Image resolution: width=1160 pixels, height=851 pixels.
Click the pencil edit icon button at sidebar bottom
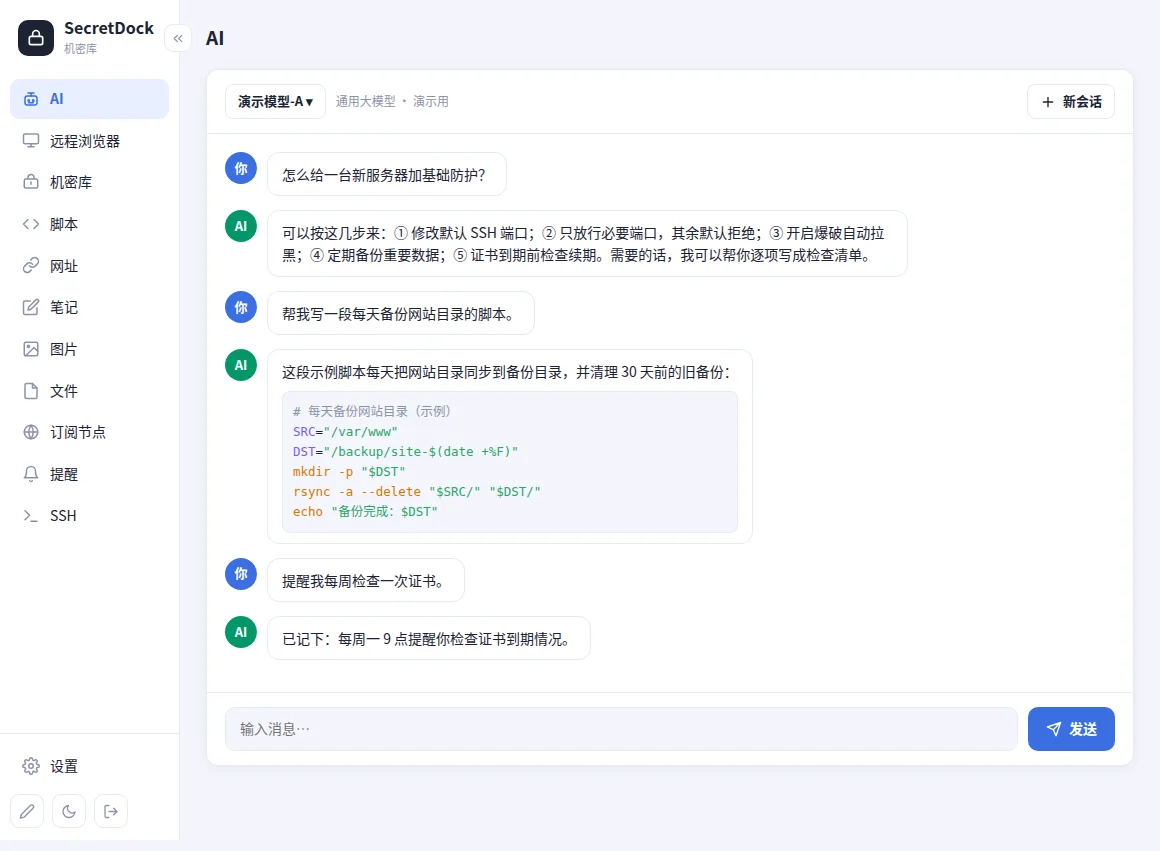click(x=27, y=812)
